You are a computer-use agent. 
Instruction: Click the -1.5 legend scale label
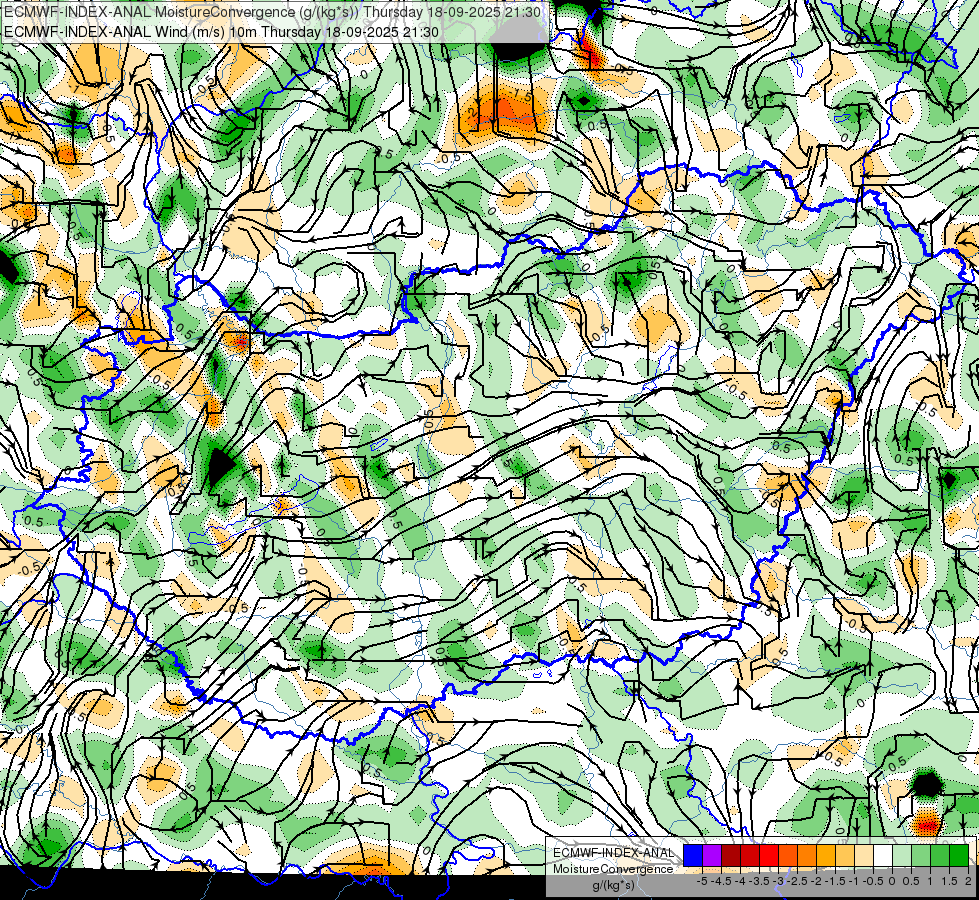[x=835, y=881]
